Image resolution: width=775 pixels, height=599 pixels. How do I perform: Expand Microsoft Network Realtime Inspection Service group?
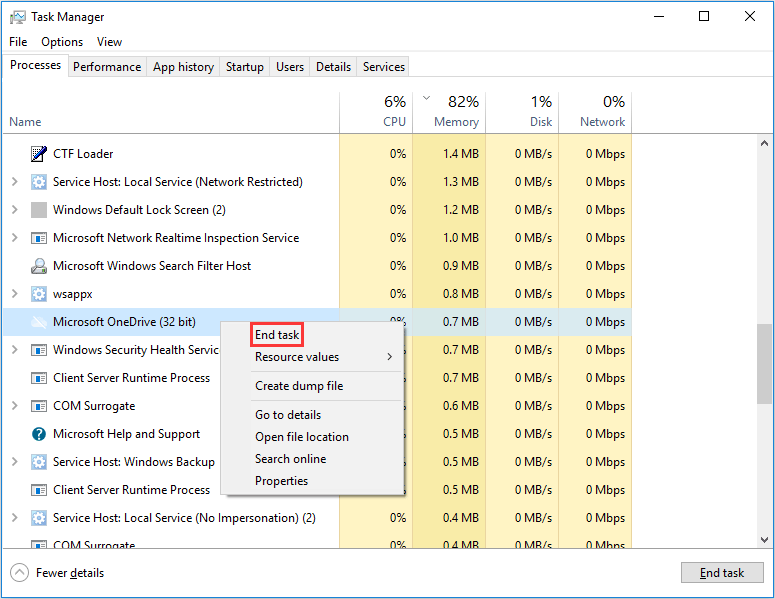pos(14,238)
